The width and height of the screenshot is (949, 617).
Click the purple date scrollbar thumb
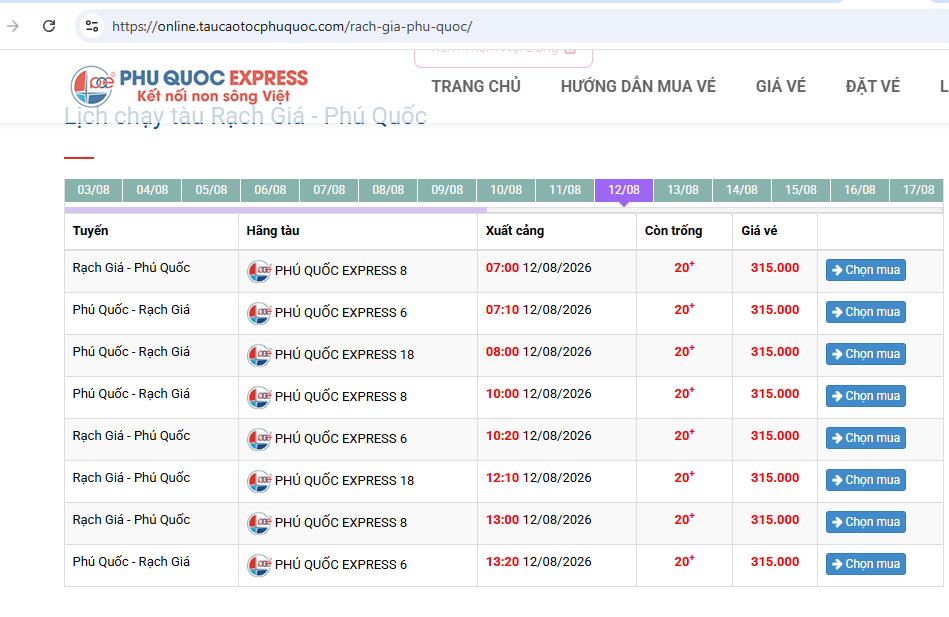(275, 210)
